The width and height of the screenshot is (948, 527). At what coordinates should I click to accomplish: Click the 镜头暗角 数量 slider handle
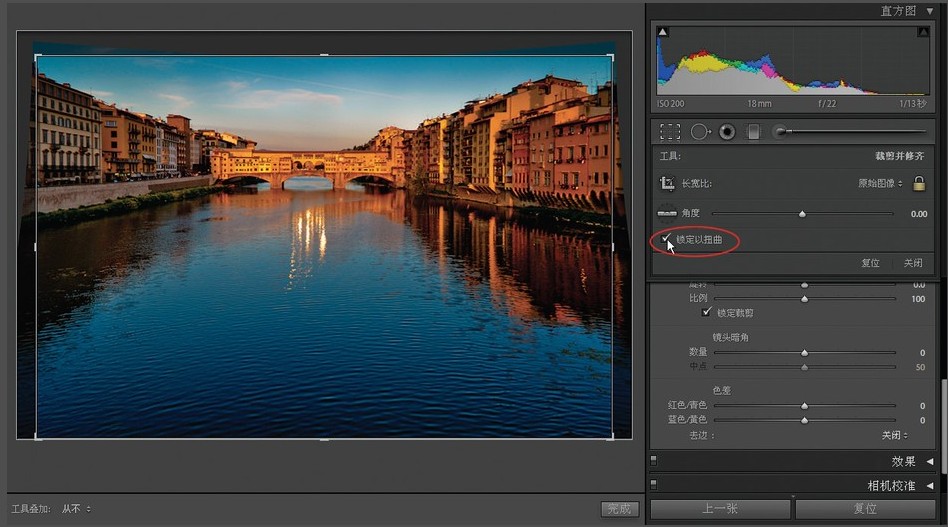pos(804,352)
